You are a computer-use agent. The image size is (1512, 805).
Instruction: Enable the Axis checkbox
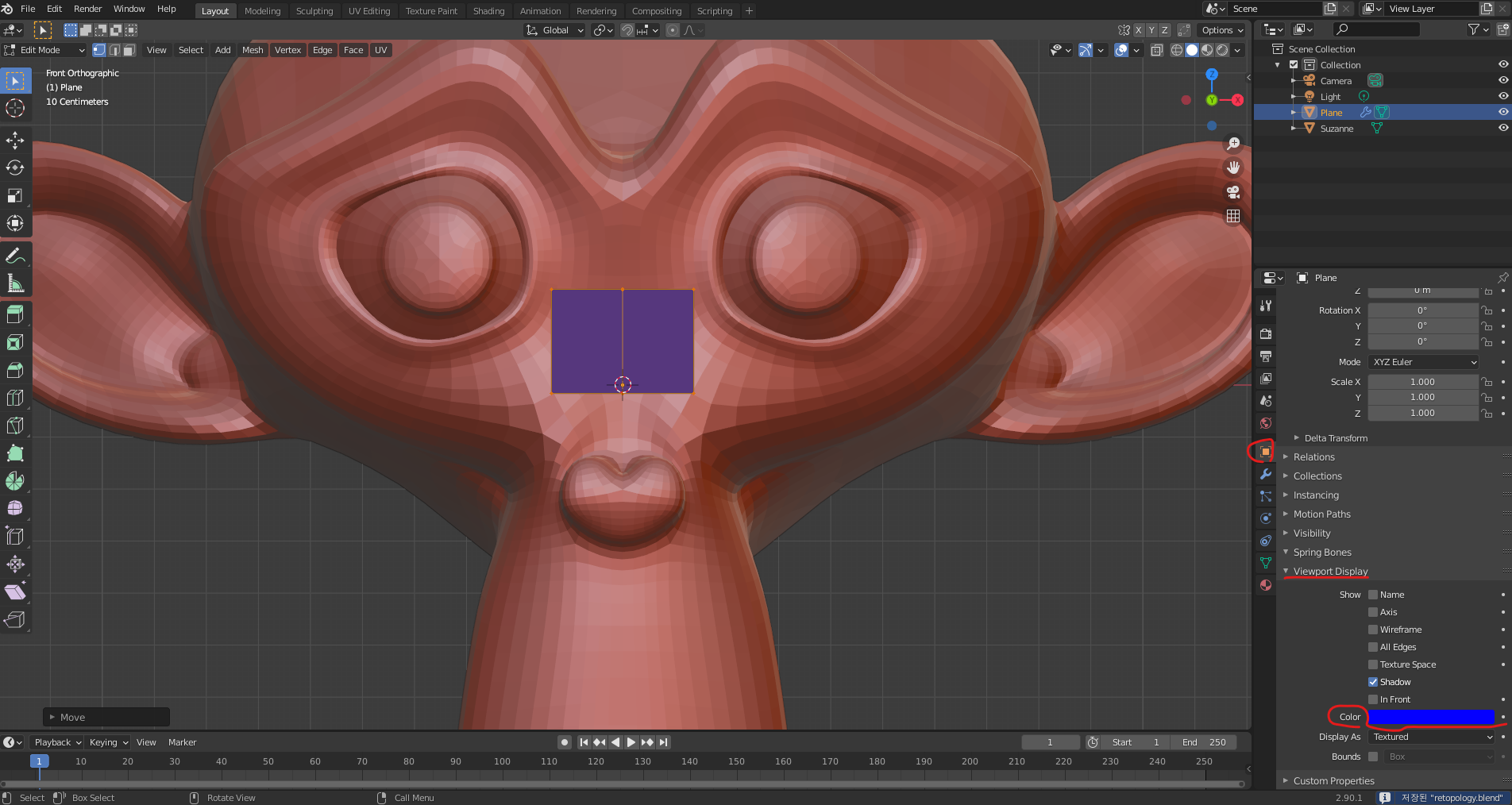pos(1373,612)
